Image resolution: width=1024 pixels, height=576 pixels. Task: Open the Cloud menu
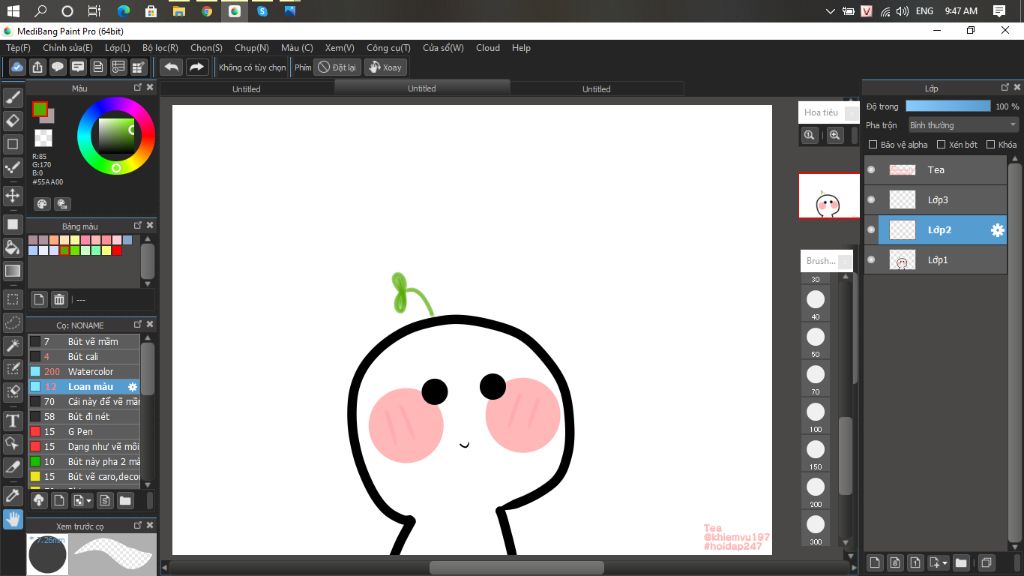488,48
